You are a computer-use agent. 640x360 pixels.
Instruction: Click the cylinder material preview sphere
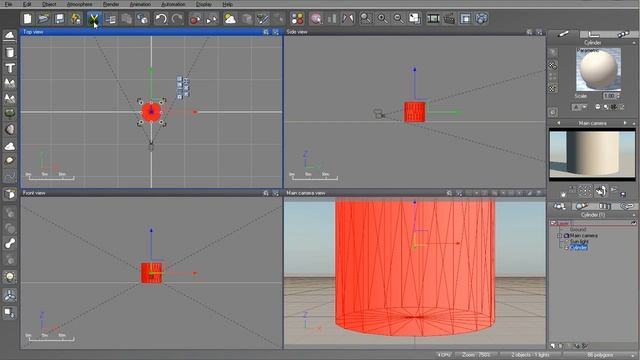(598, 69)
